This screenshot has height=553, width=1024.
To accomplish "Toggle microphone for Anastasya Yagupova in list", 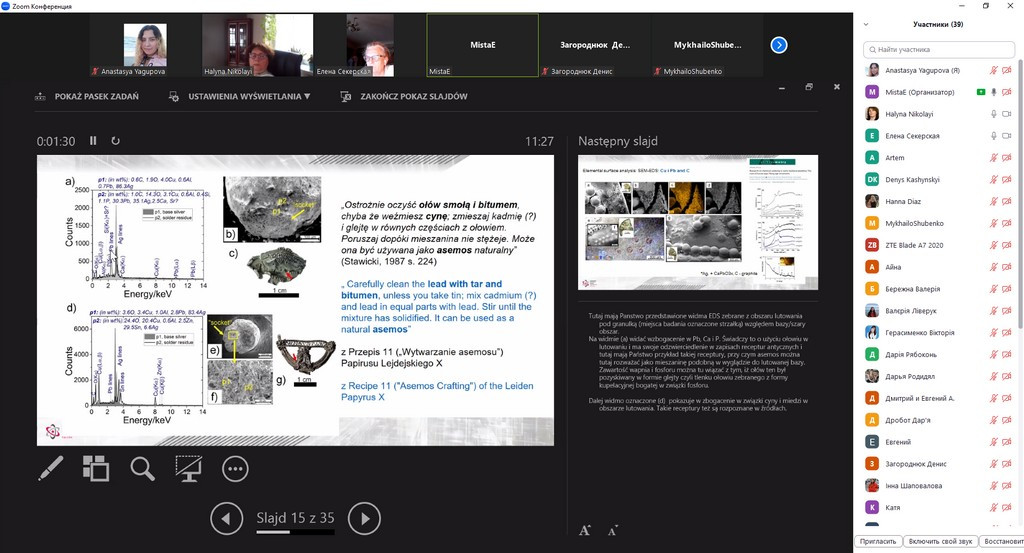I will click(994, 70).
